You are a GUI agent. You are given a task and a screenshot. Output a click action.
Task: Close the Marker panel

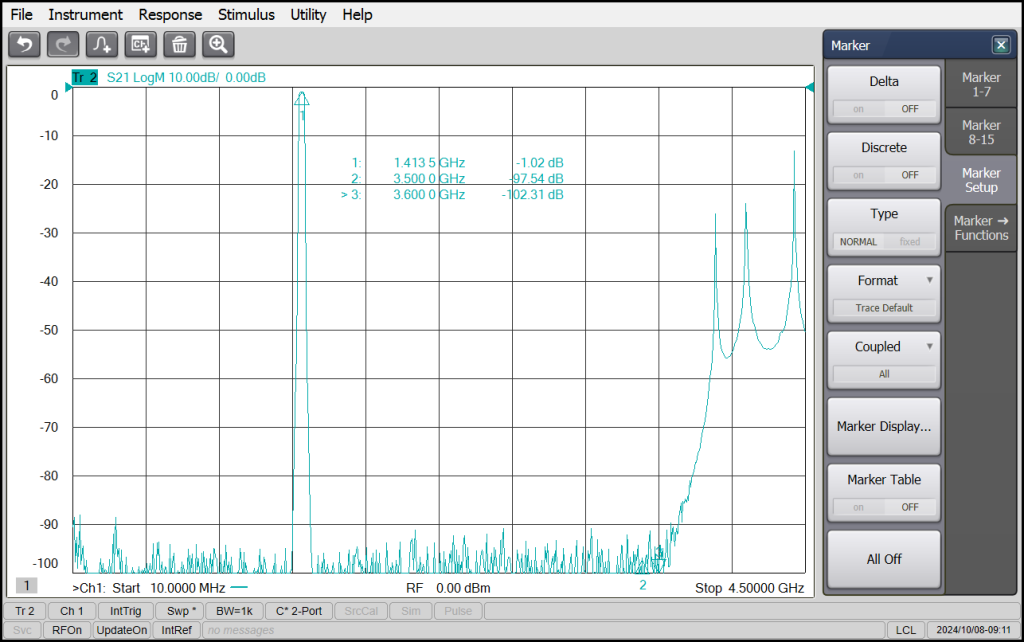1000,45
